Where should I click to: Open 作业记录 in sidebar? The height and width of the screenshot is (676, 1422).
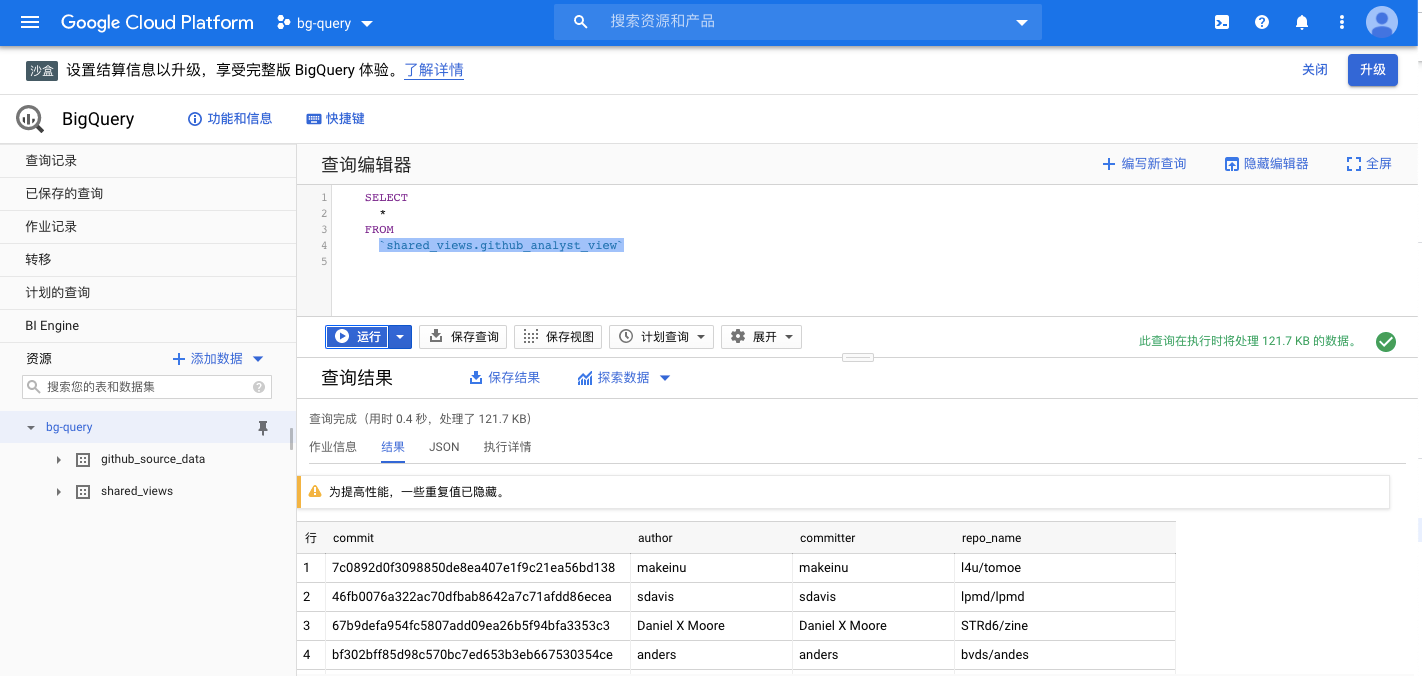pos(148,227)
